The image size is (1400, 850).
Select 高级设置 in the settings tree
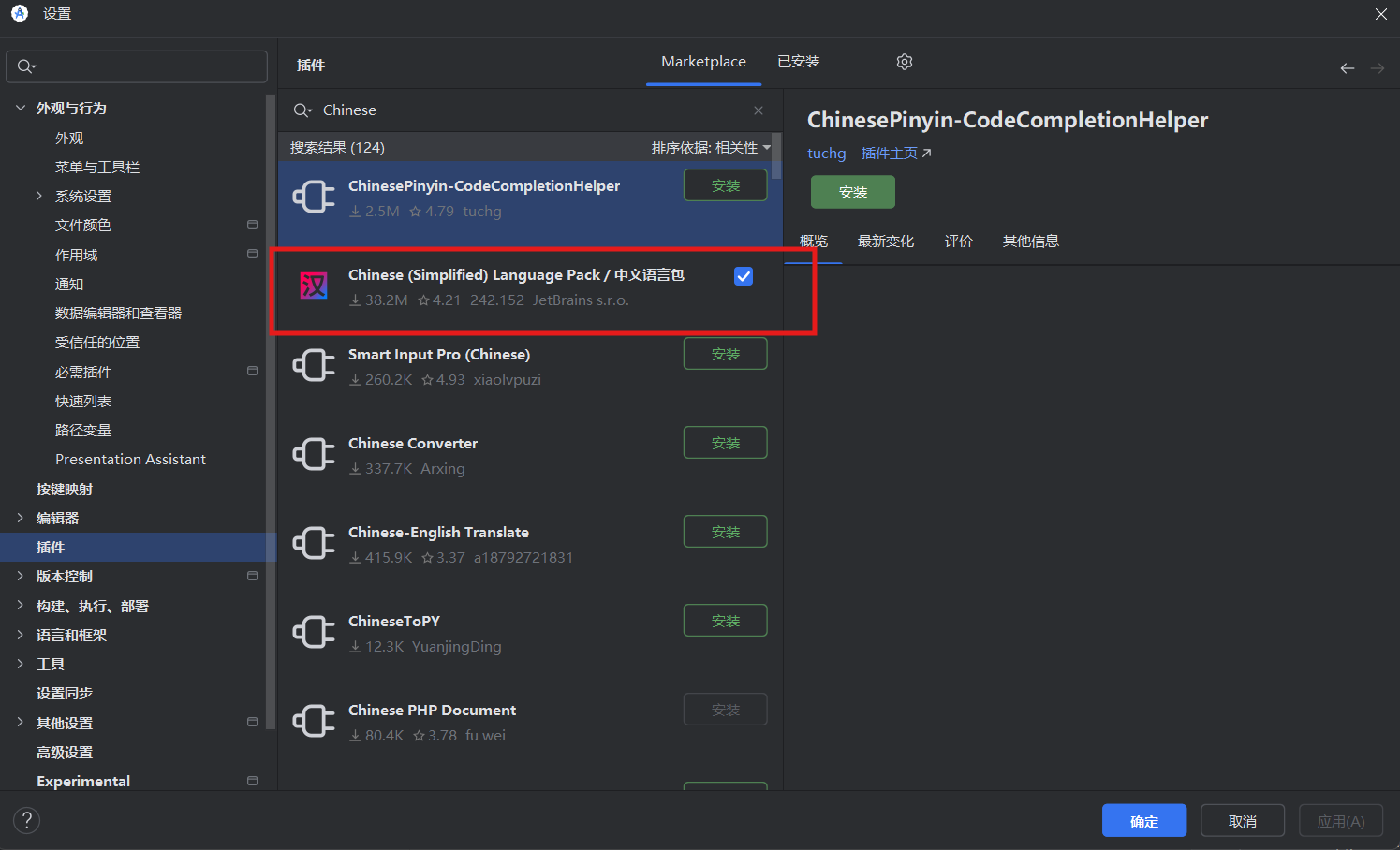pos(65,752)
